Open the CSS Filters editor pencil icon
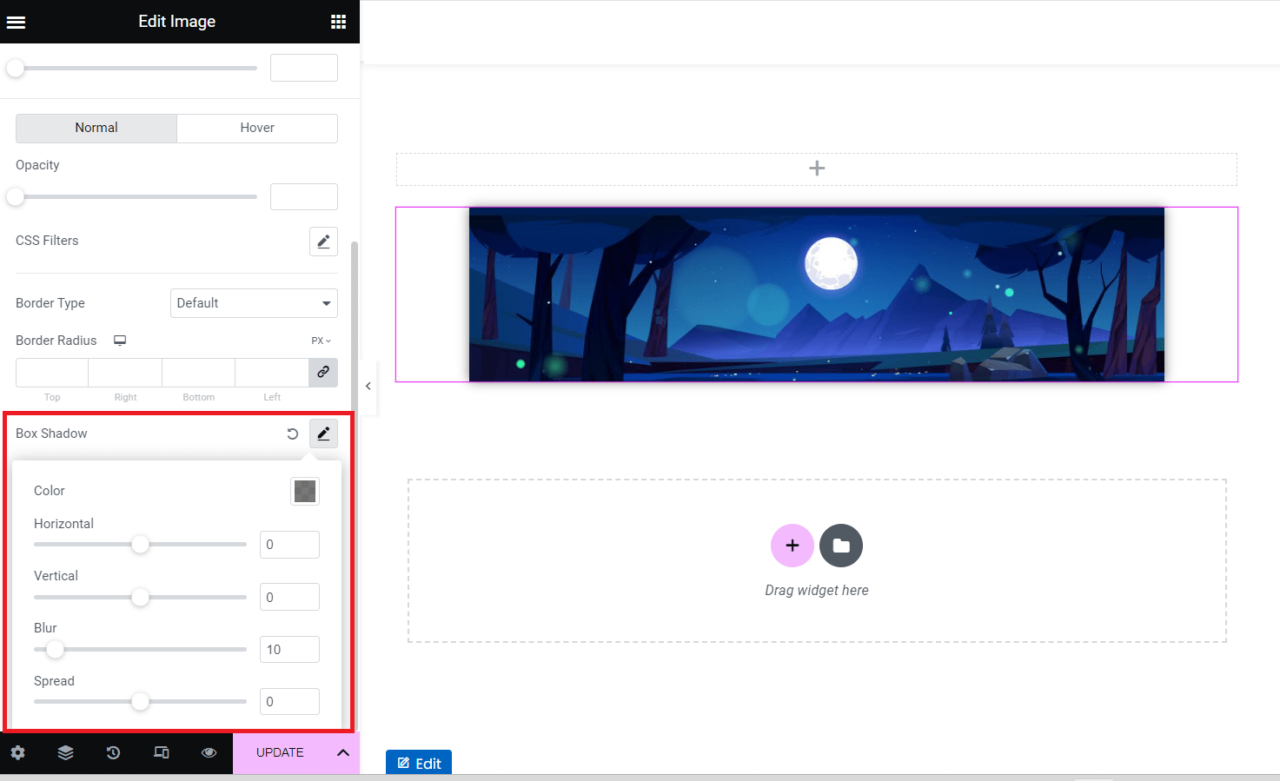 [322, 241]
